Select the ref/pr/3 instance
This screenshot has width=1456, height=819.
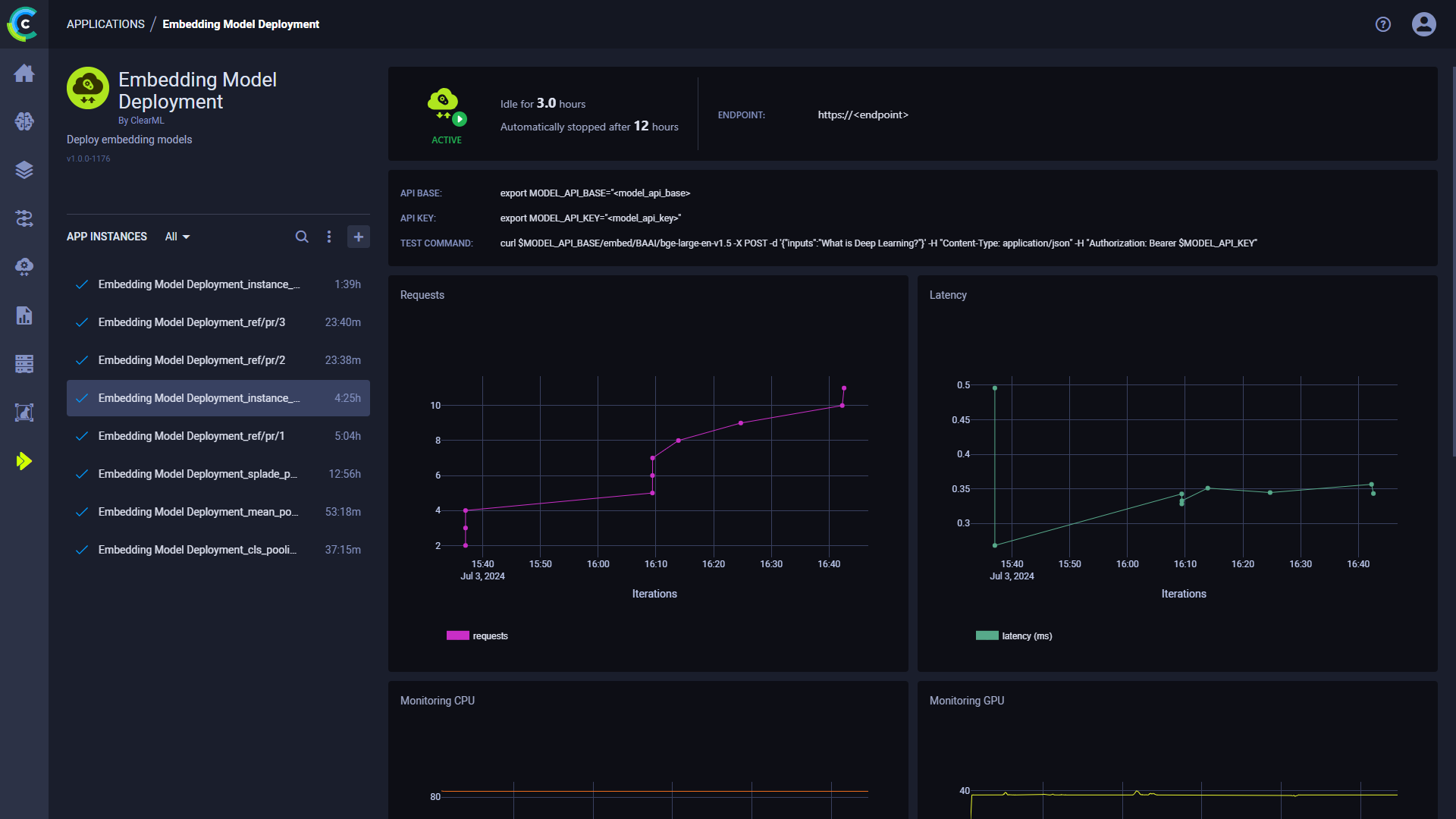pyautogui.click(x=218, y=322)
